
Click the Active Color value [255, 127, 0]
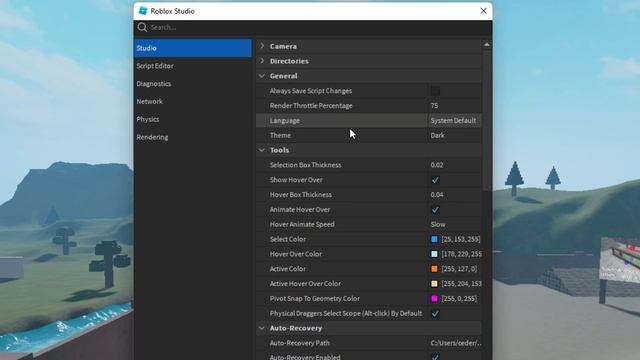(x=459, y=269)
